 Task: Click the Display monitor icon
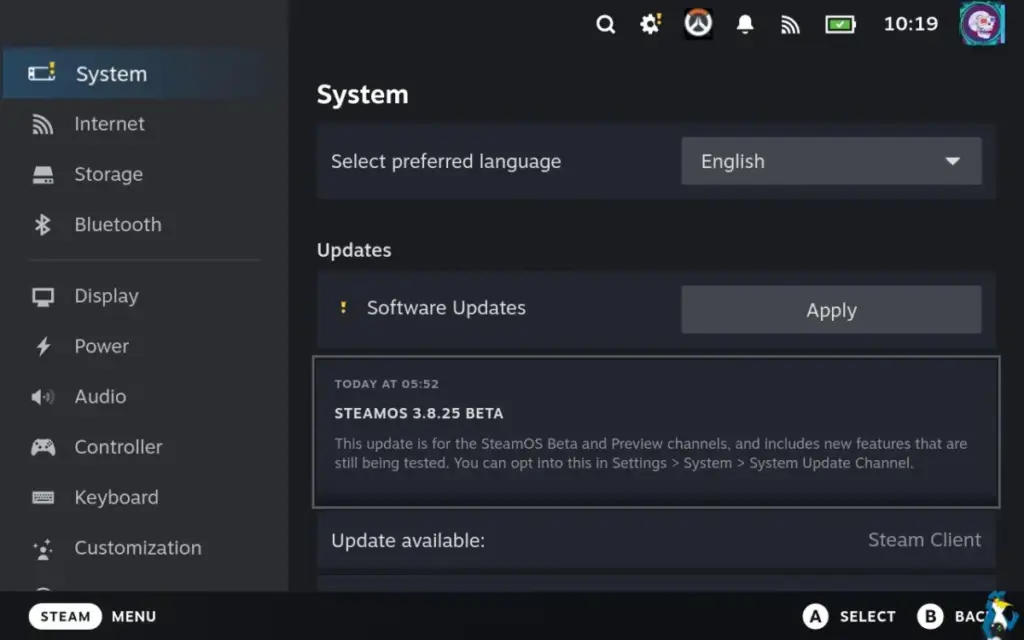point(43,297)
